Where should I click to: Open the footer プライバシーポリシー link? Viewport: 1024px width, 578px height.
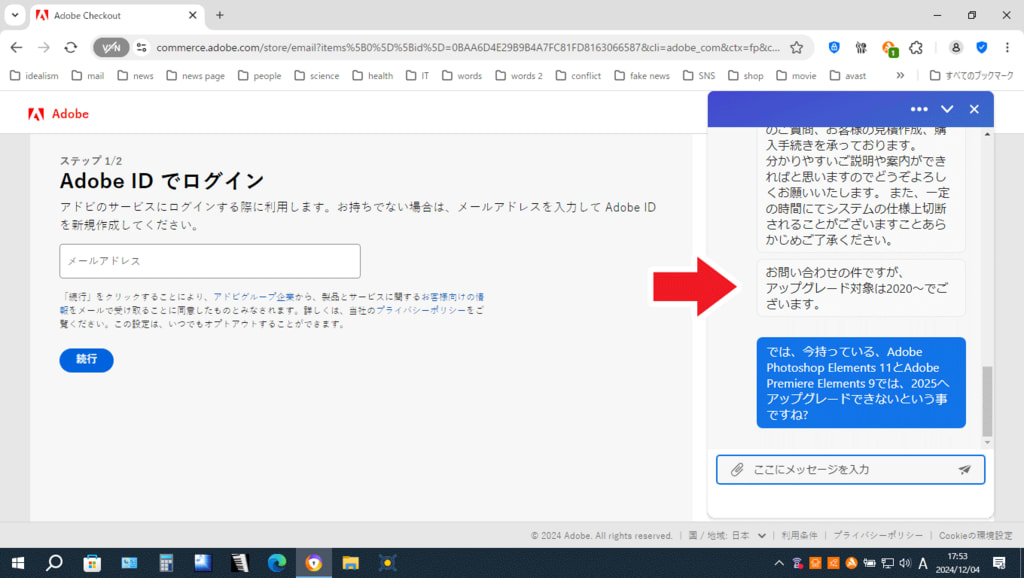878,536
